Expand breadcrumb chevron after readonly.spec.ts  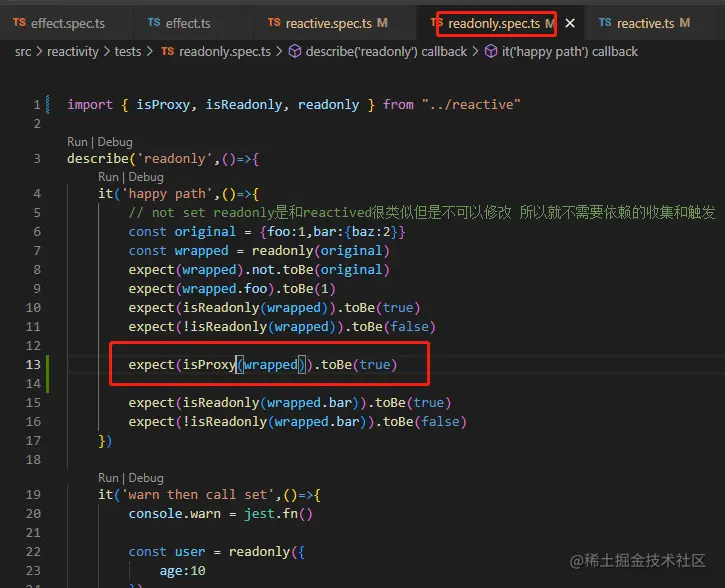tap(279, 51)
